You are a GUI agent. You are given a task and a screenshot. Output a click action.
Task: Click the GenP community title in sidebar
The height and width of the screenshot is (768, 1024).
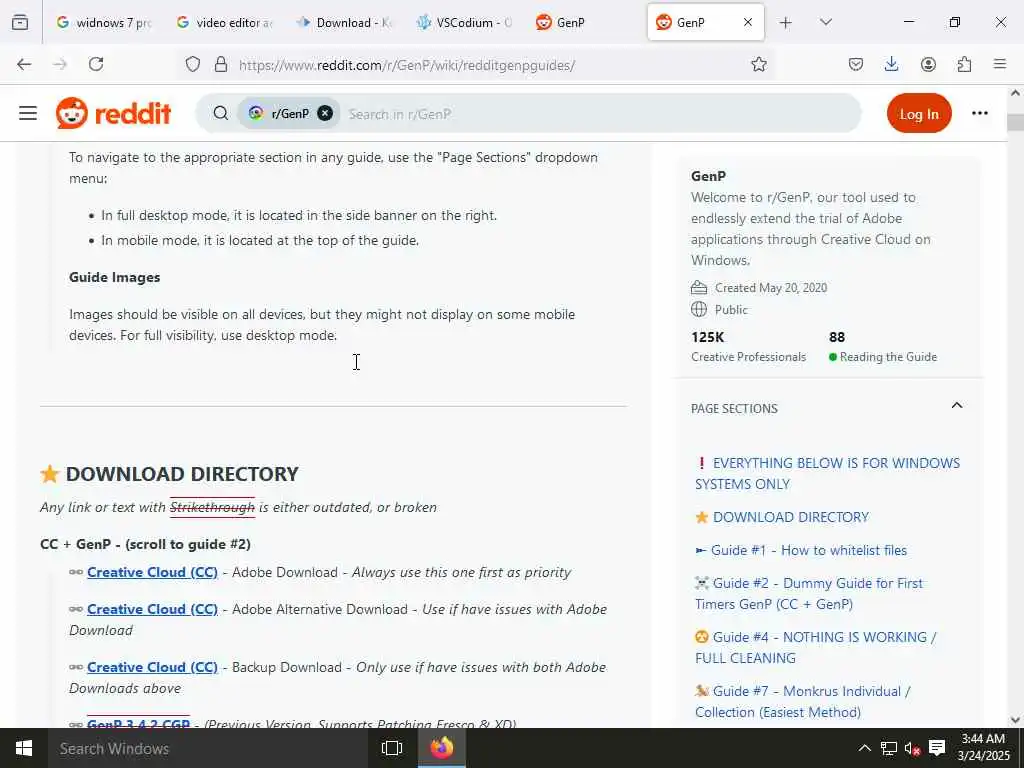(709, 176)
